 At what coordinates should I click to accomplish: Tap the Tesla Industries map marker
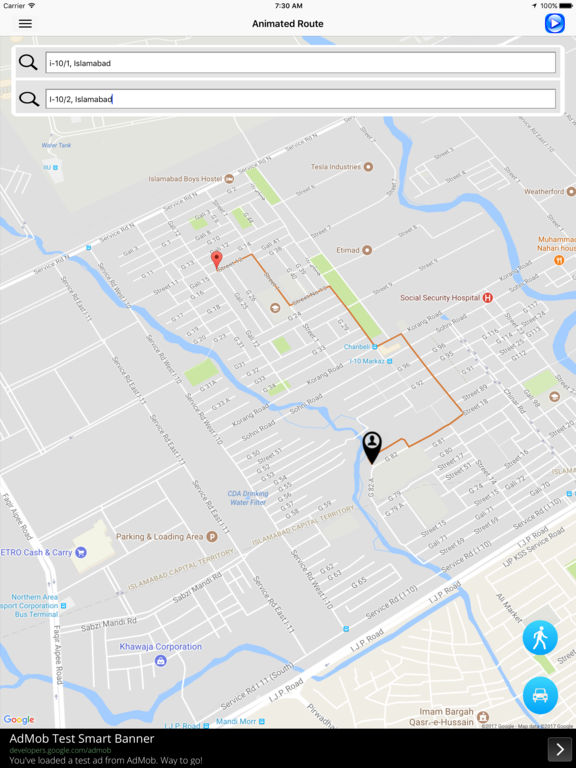pos(368,167)
